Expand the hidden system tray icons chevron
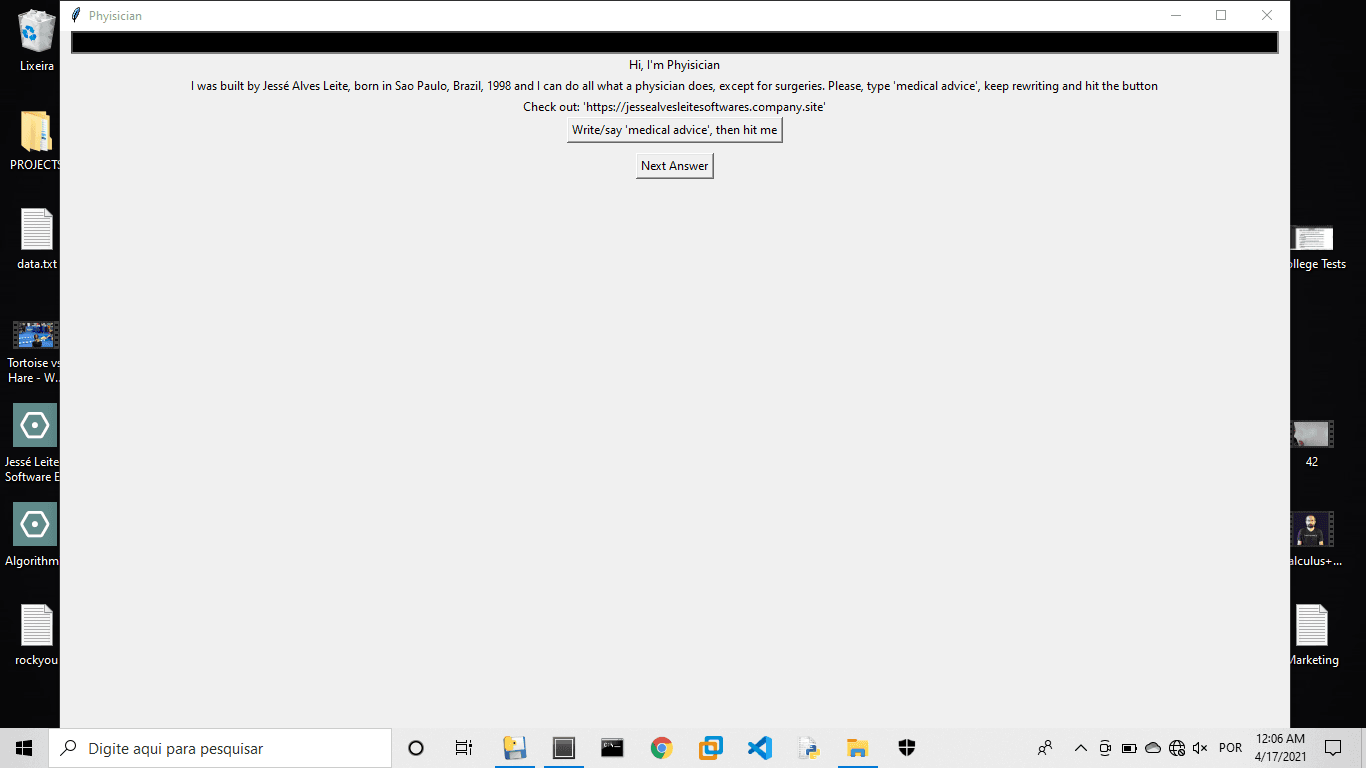 click(1080, 748)
